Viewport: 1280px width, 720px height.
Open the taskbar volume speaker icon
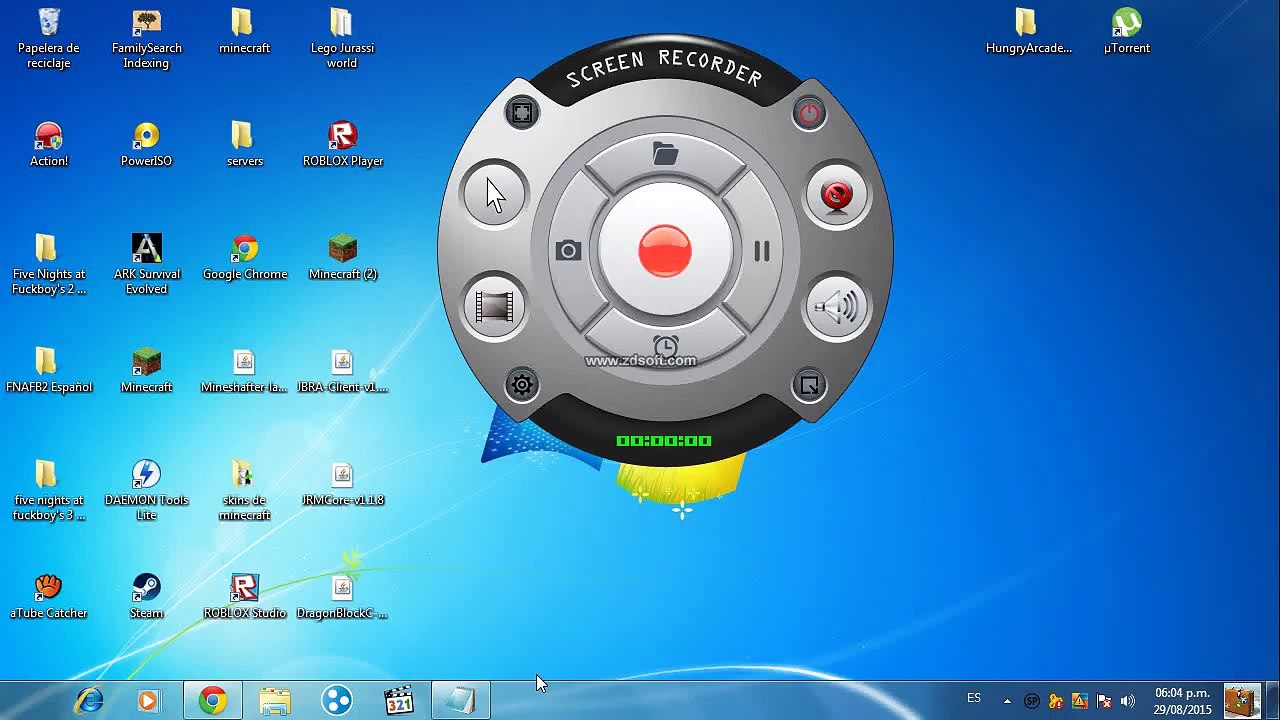[1128, 701]
